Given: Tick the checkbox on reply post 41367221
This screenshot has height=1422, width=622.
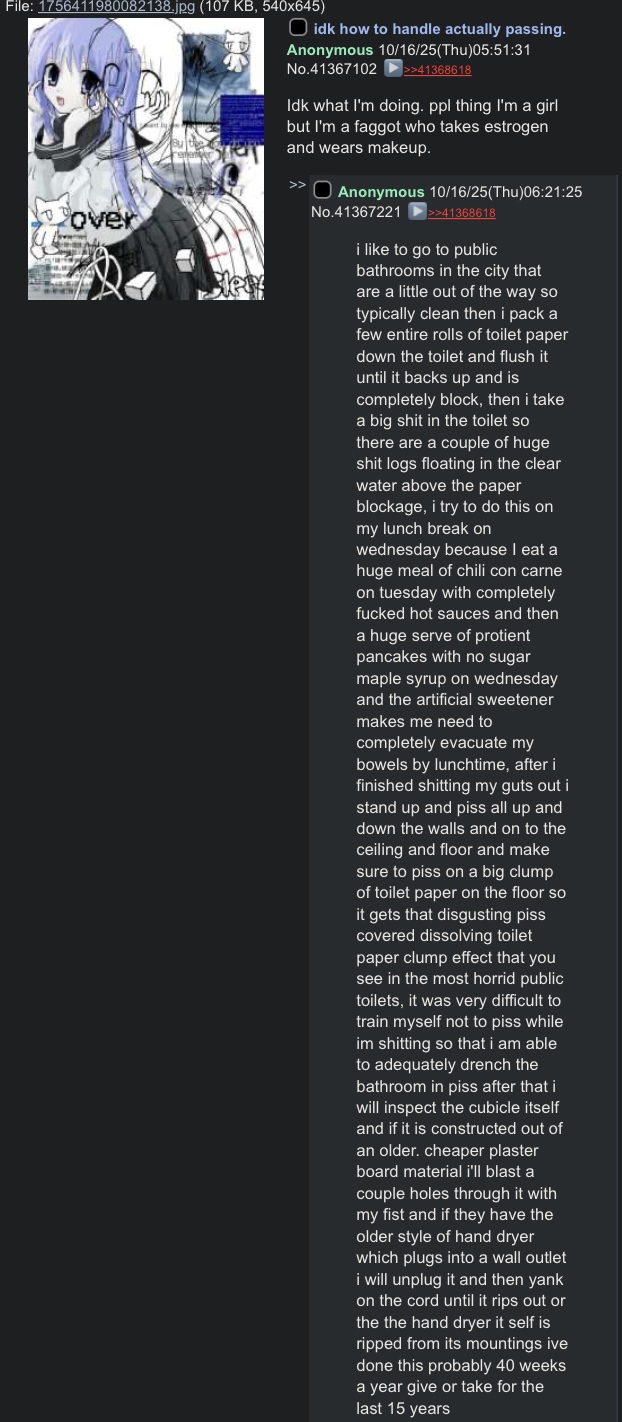Looking at the screenshot, I should [322, 190].
